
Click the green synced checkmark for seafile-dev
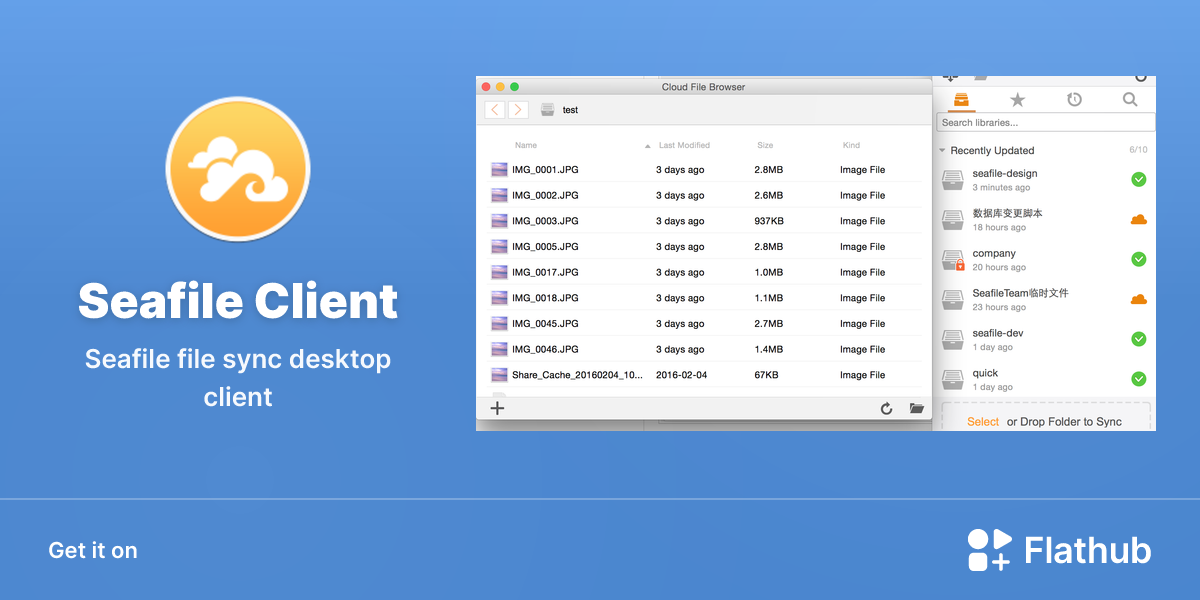(x=1138, y=339)
